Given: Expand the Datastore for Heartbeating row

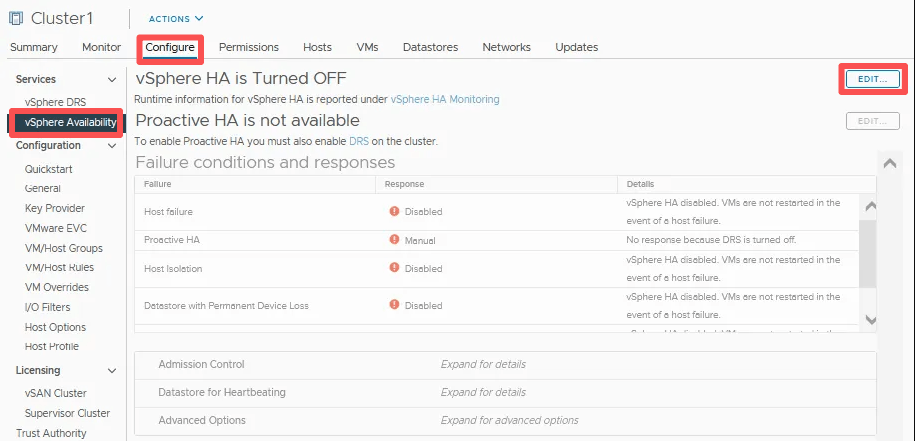Looking at the screenshot, I should point(505,392).
